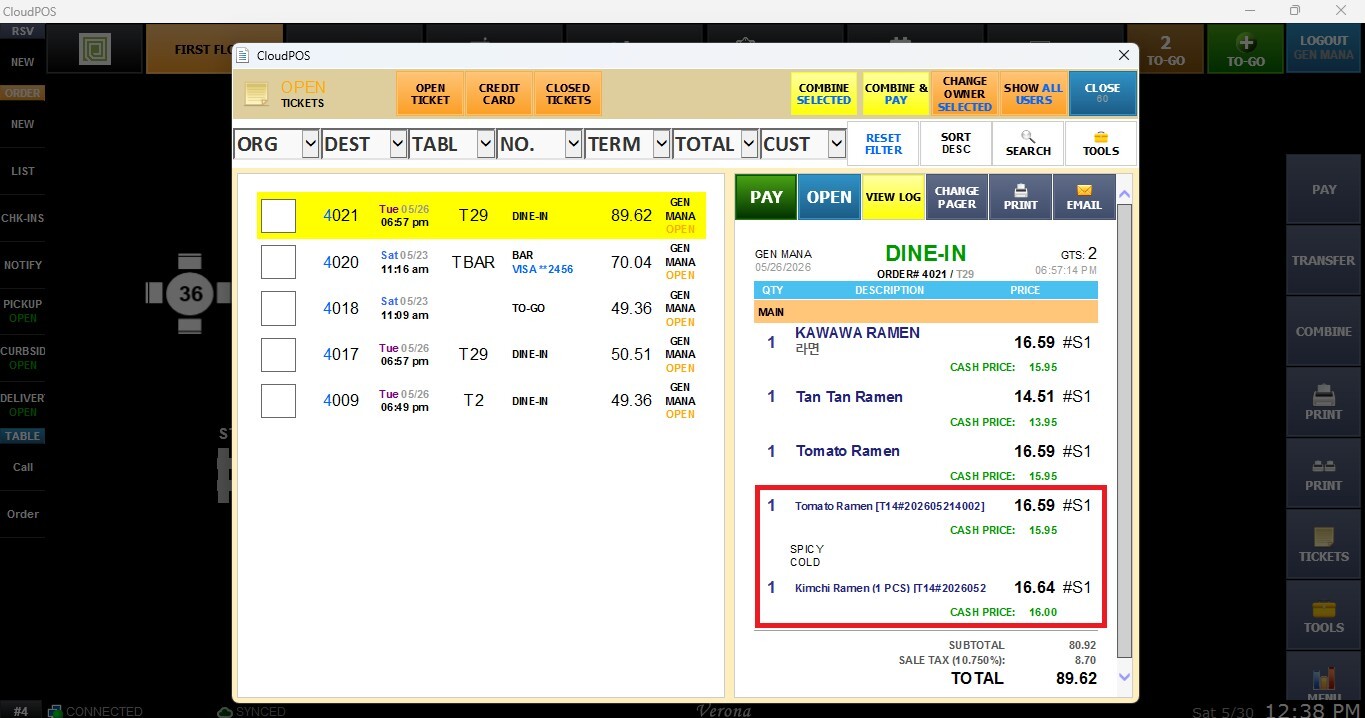This screenshot has height=718, width=1365.
Task: Click LOGOUT GEN MANA button
Action: [1324, 49]
